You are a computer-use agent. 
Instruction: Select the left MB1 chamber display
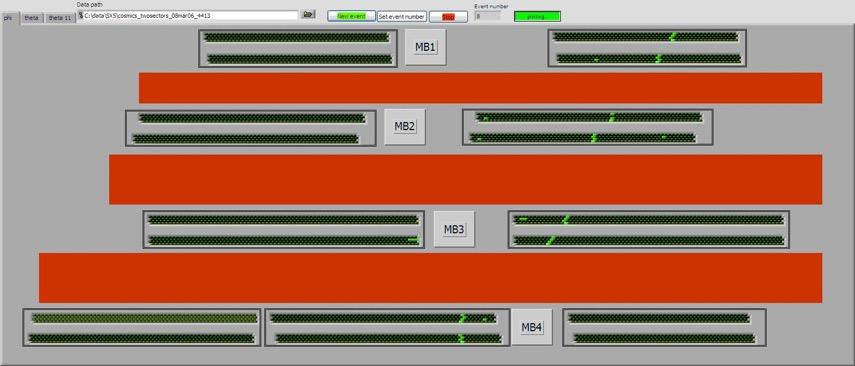point(298,49)
